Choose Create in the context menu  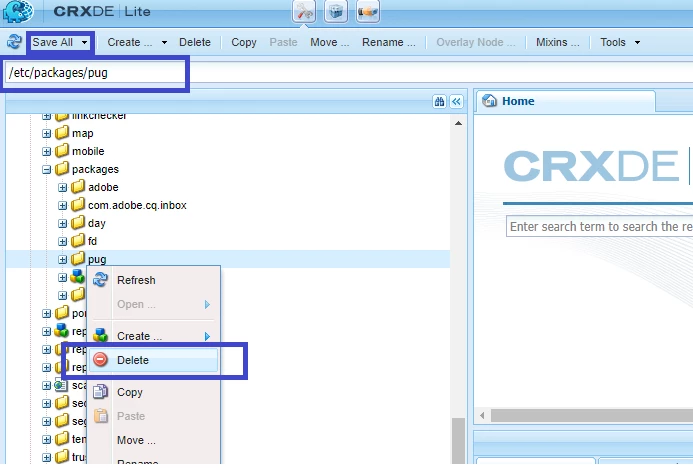click(153, 336)
